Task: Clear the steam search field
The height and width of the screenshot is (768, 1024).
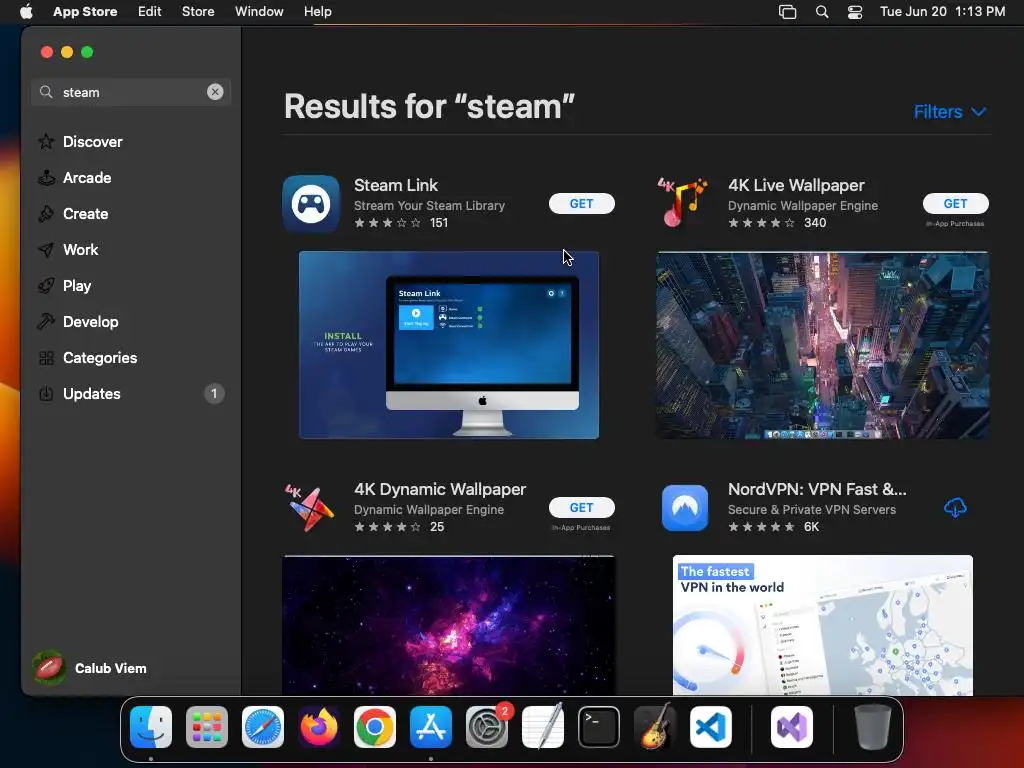Action: pyautogui.click(x=215, y=92)
